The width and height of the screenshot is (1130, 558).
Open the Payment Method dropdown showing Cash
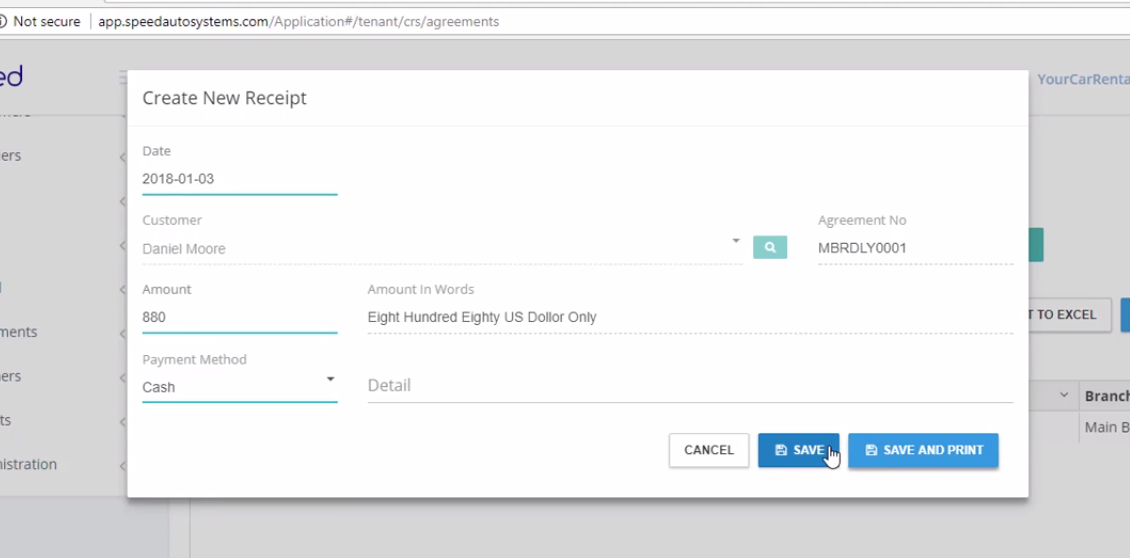coord(239,387)
